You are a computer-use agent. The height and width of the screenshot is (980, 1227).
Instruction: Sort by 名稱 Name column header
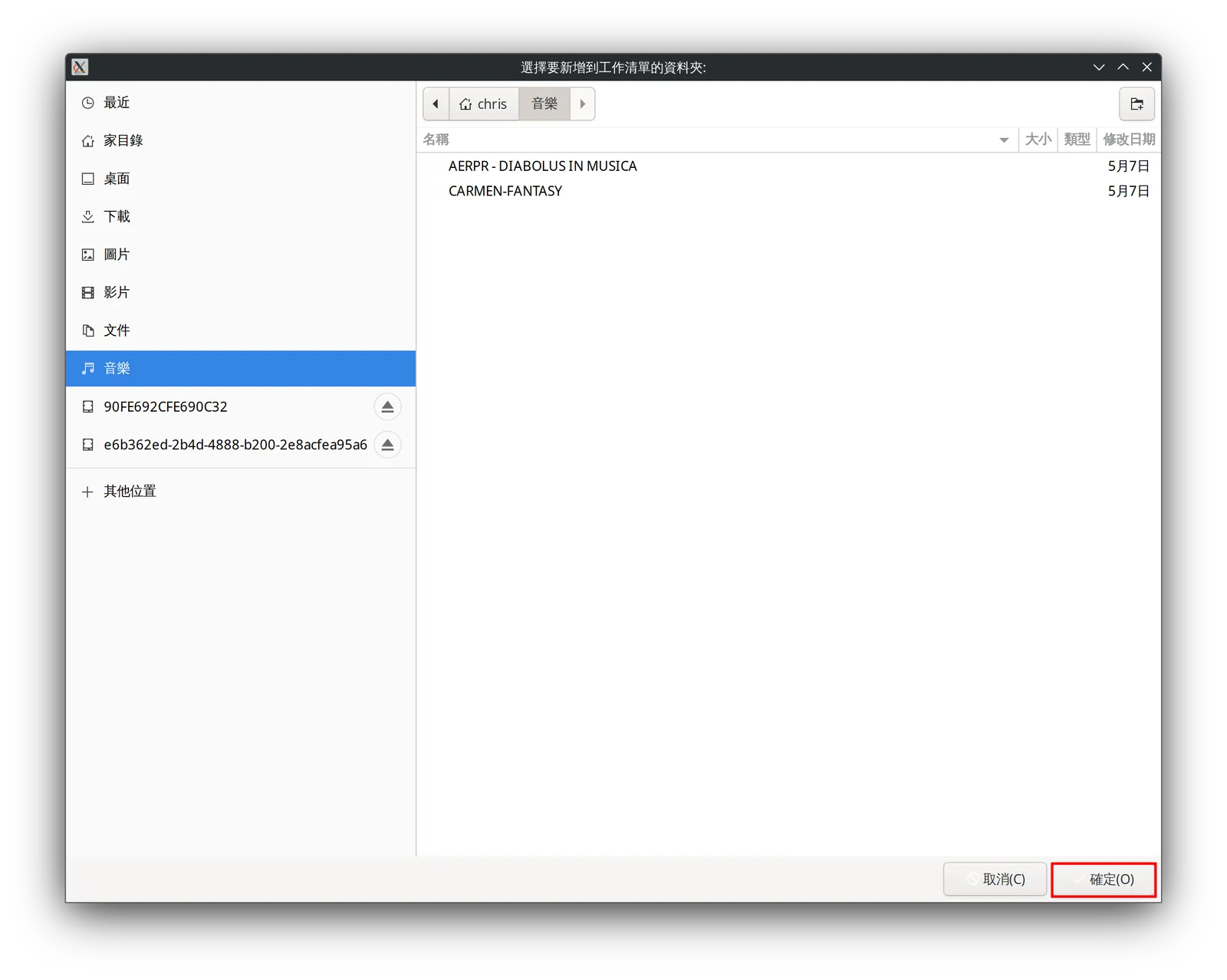(x=717, y=140)
